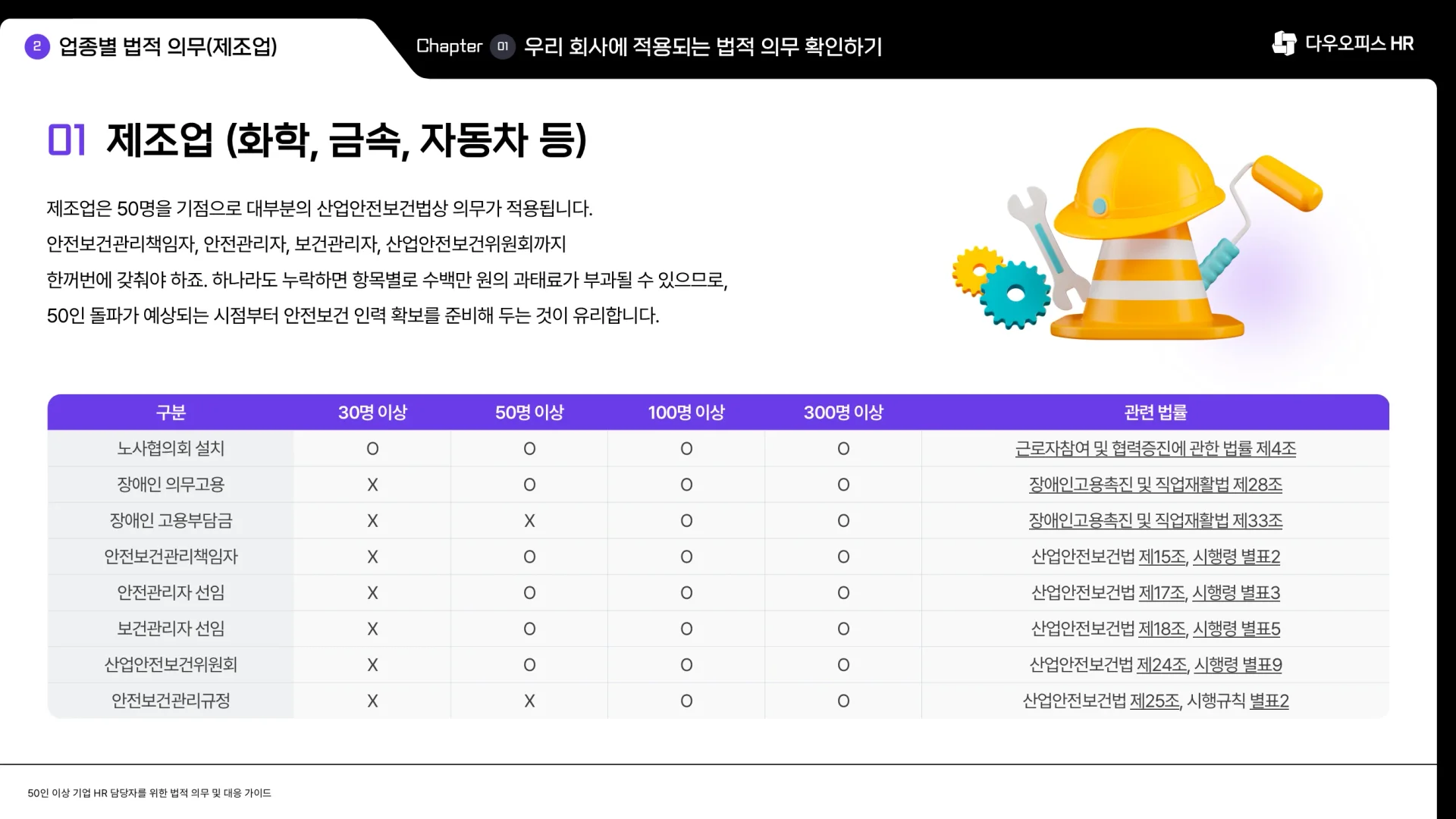Open 근로자참여 및 협력증진에 관한 법률 제4조 link
The width and height of the screenshot is (1456, 819).
(1154, 448)
